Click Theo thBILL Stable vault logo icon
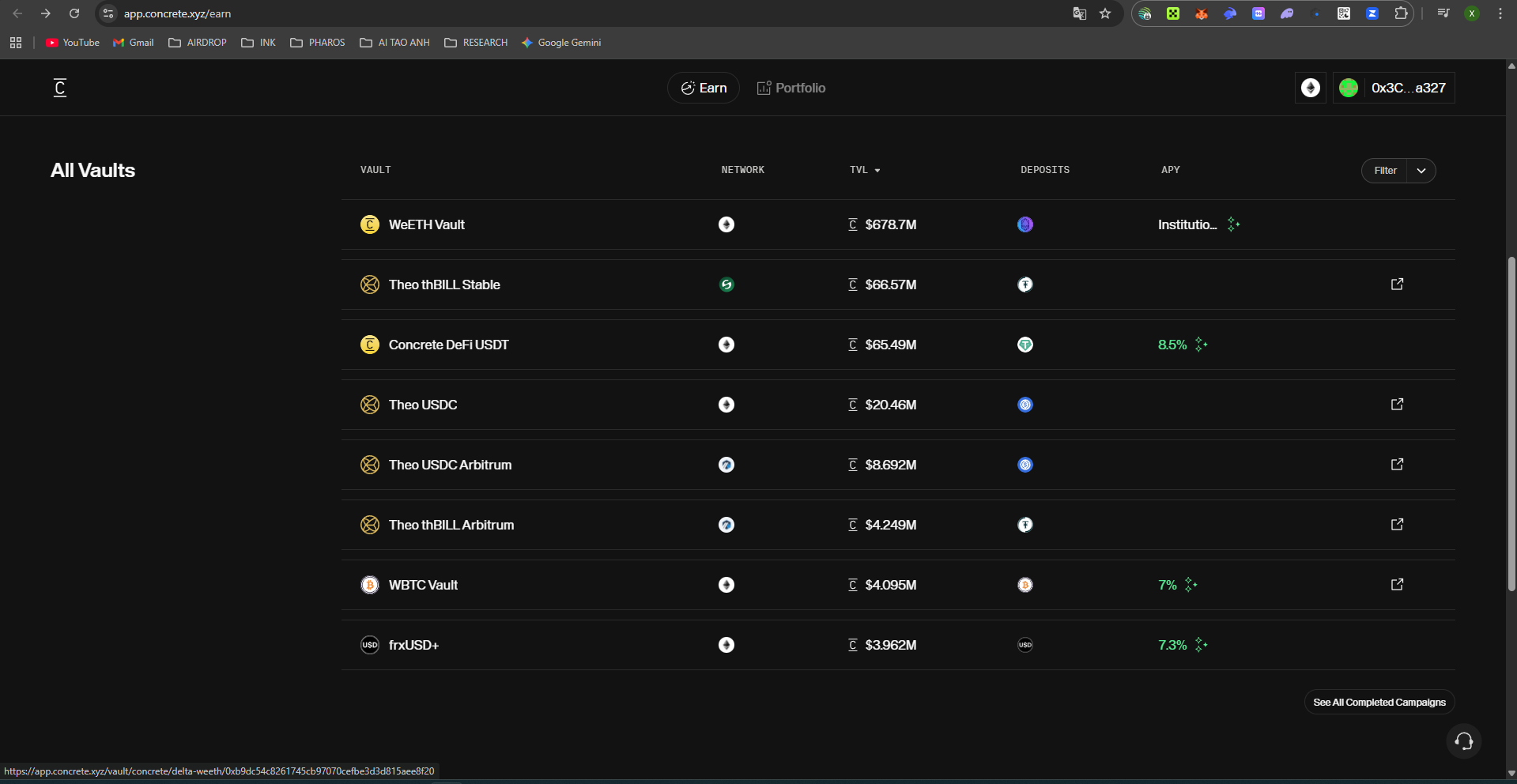This screenshot has height=784, width=1517. pos(370,285)
